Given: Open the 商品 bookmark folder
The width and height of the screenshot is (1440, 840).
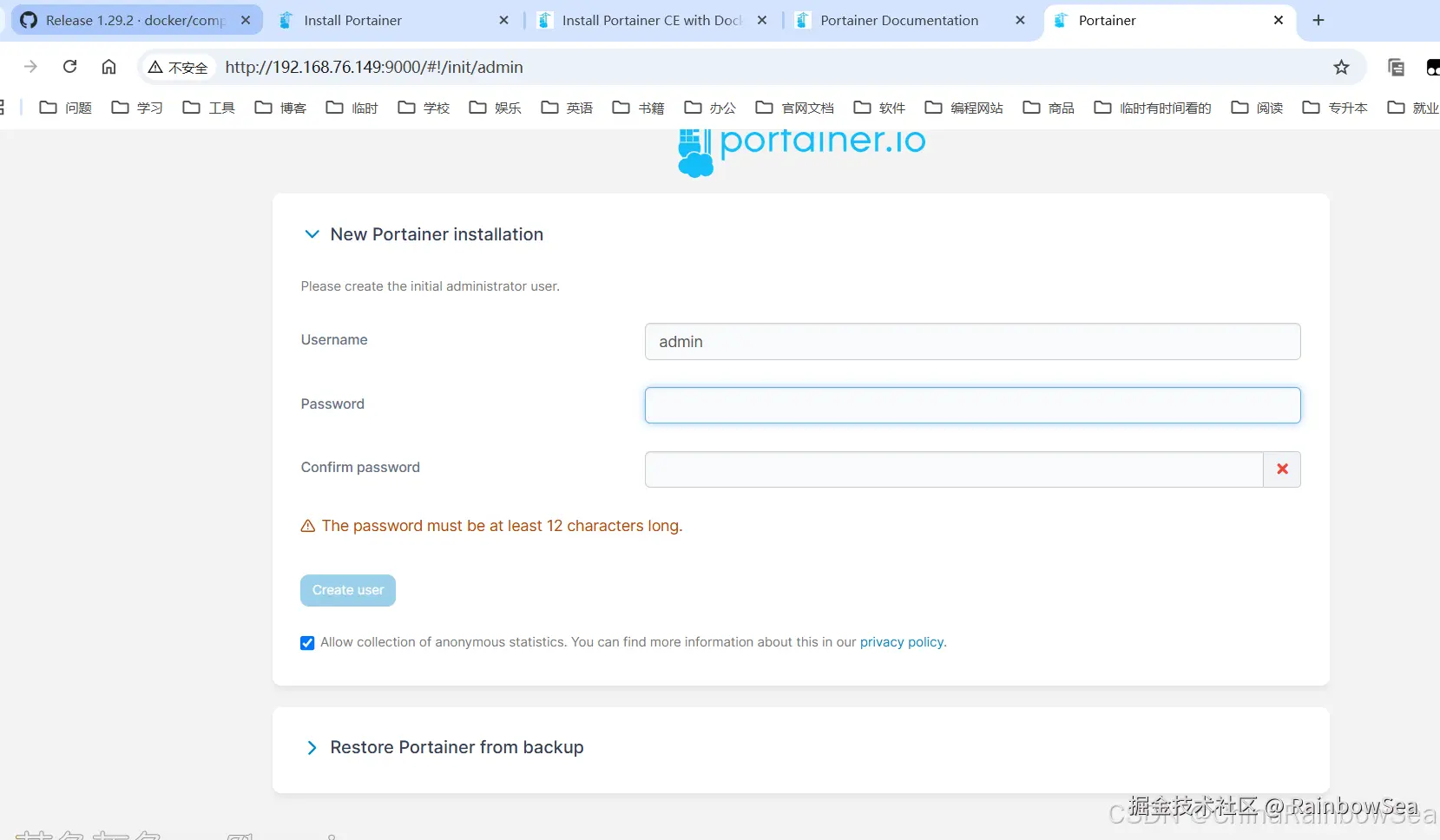Looking at the screenshot, I should (1049, 108).
